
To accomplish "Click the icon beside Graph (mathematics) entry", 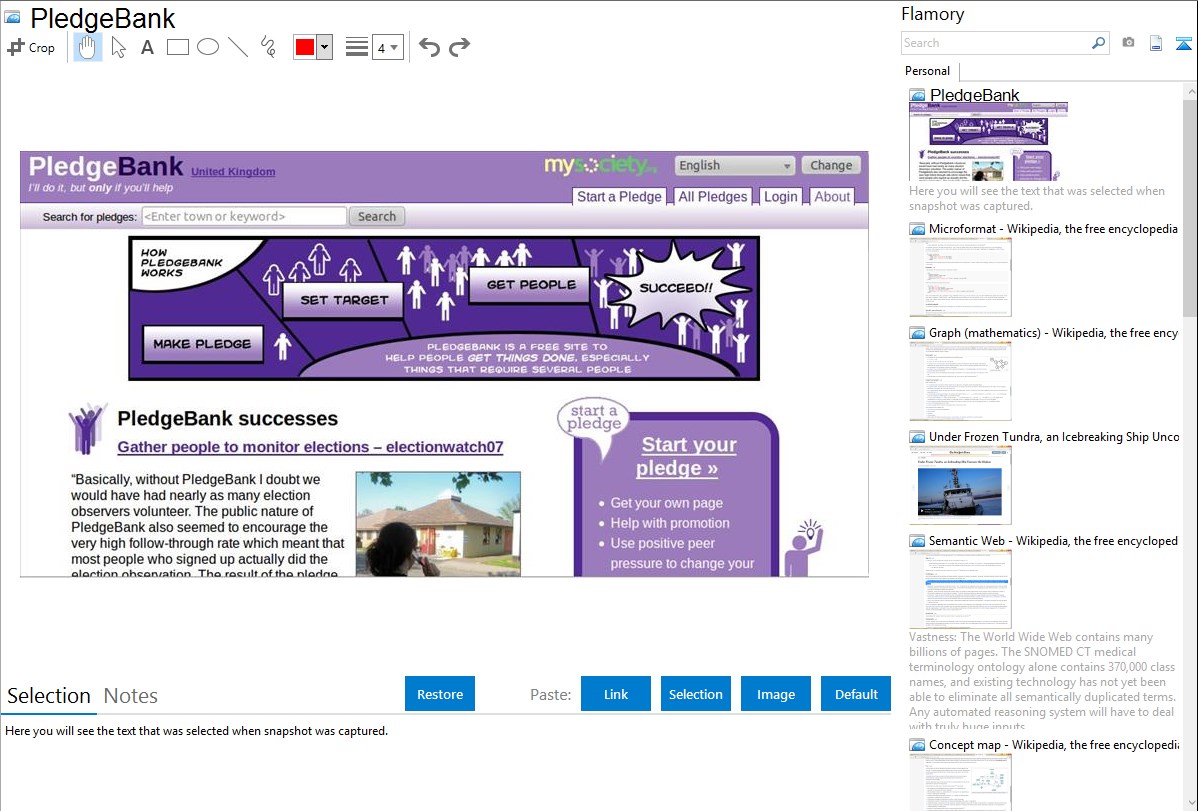I will tap(917, 333).
